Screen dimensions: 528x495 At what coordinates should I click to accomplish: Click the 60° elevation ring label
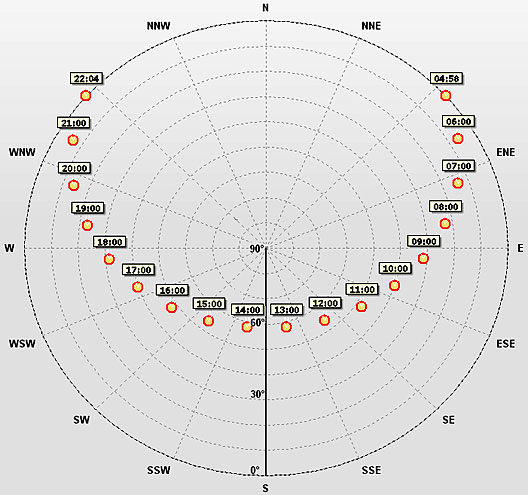(x=258, y=323)
